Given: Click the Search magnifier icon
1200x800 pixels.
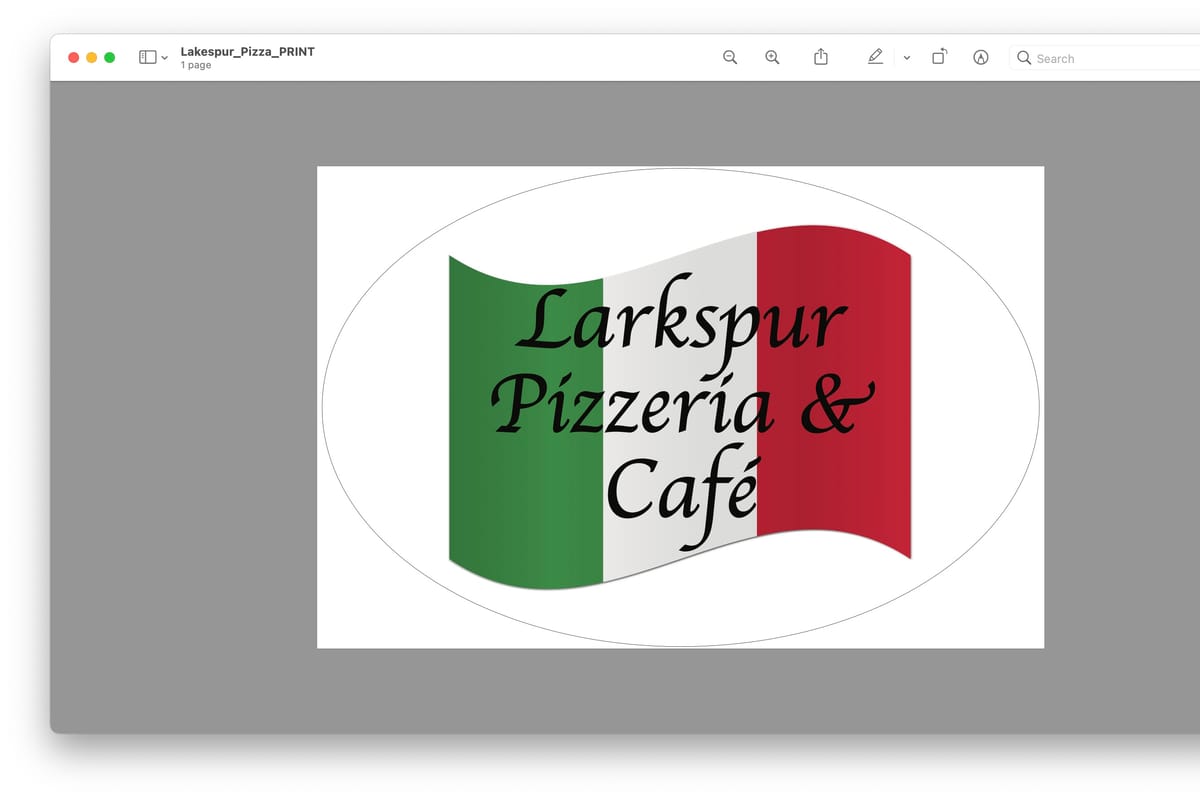Looking at the screenshot, I should point(1024,58).
